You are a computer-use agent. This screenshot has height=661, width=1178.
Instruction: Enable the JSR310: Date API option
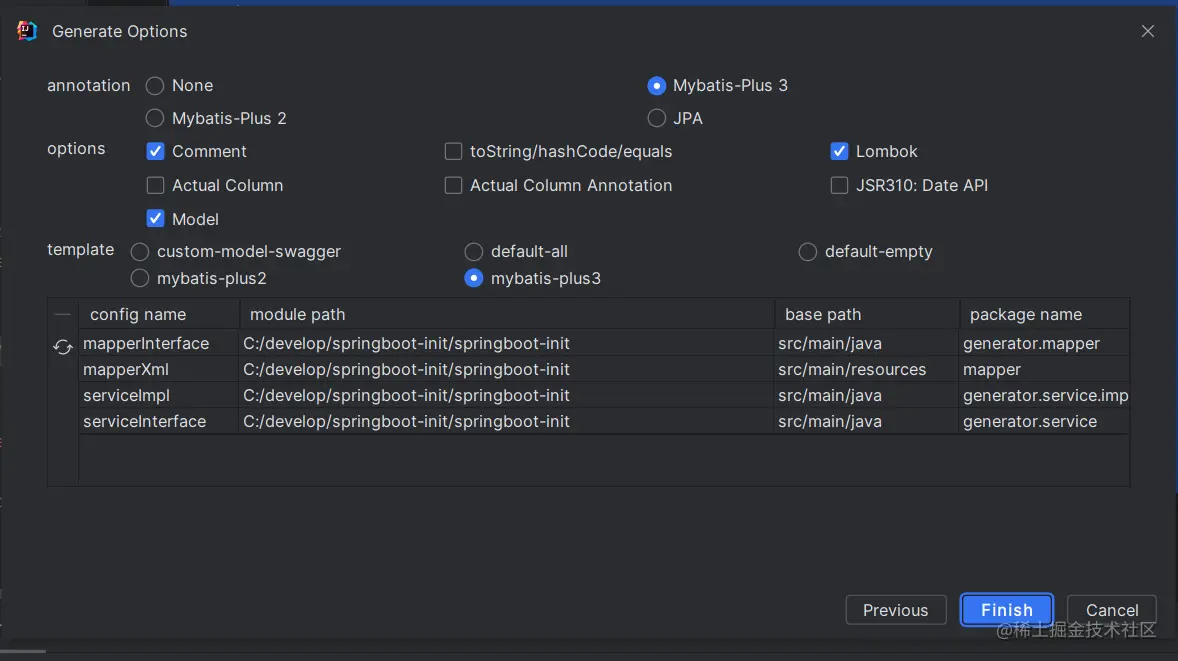[x=839, y=185]
